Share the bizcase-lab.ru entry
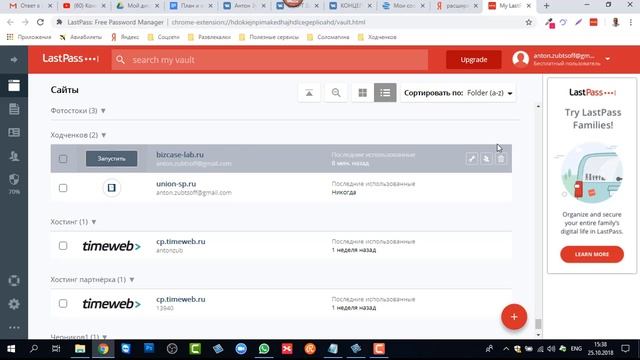 tap(486, 159)
